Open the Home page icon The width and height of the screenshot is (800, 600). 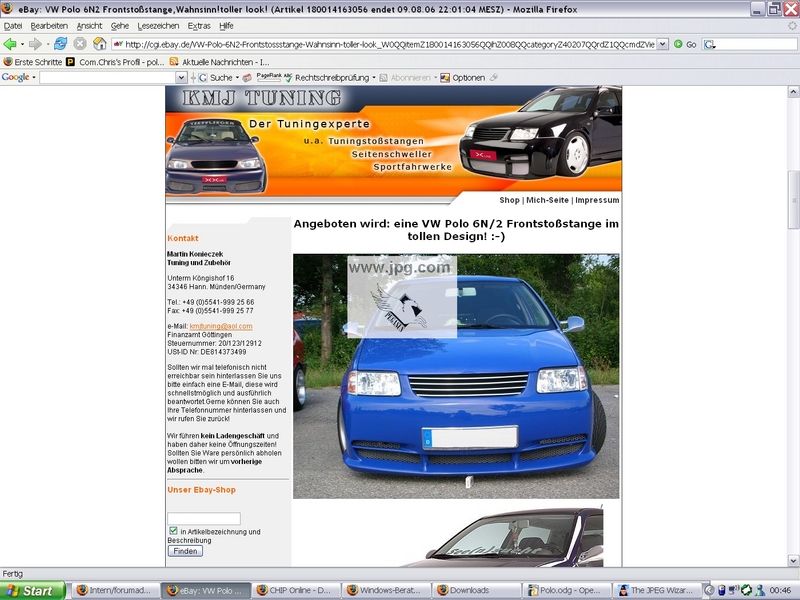[x=99, y=44]
